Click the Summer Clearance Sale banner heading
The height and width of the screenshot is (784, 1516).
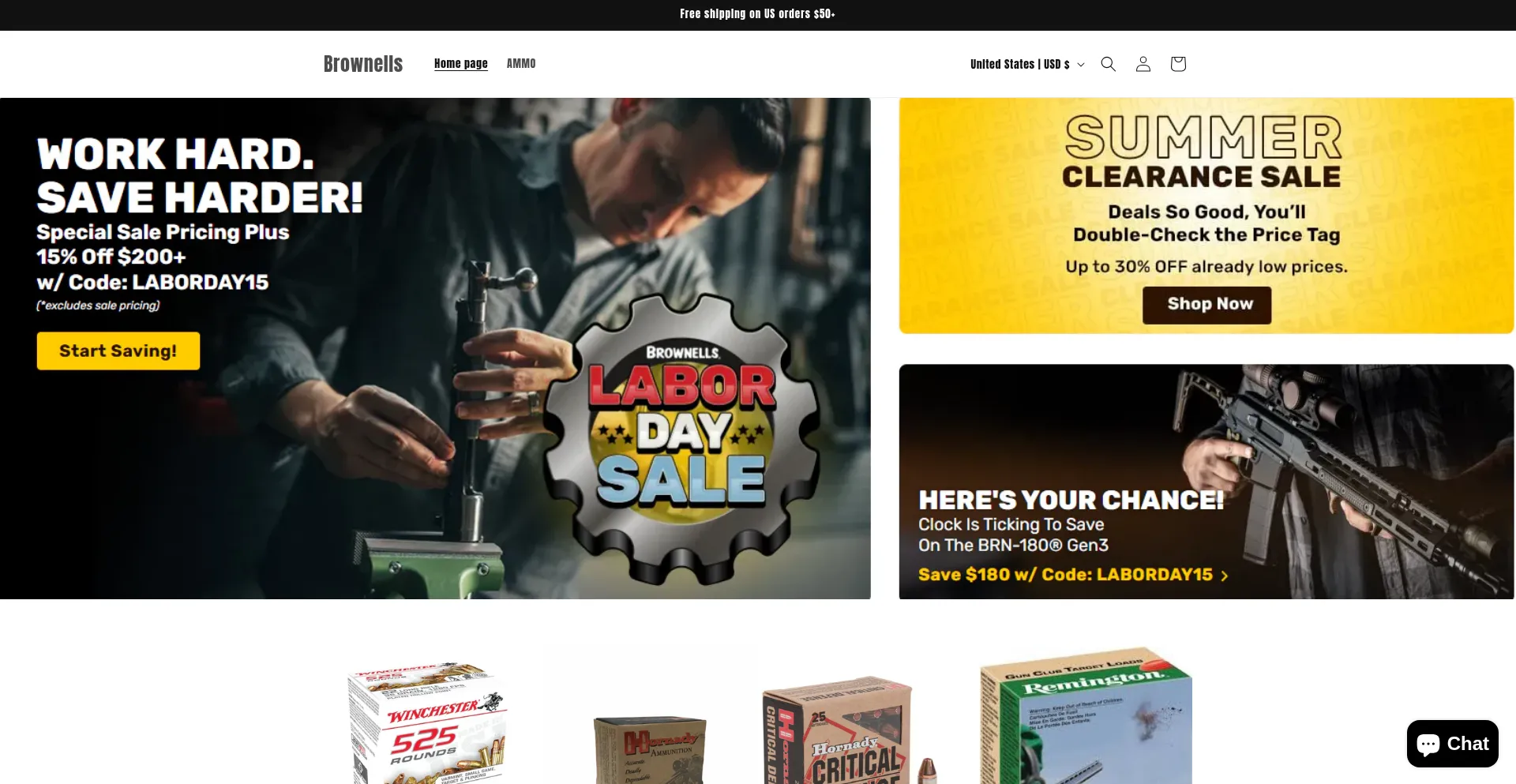pyautogui.click(x=1202, y=152)
